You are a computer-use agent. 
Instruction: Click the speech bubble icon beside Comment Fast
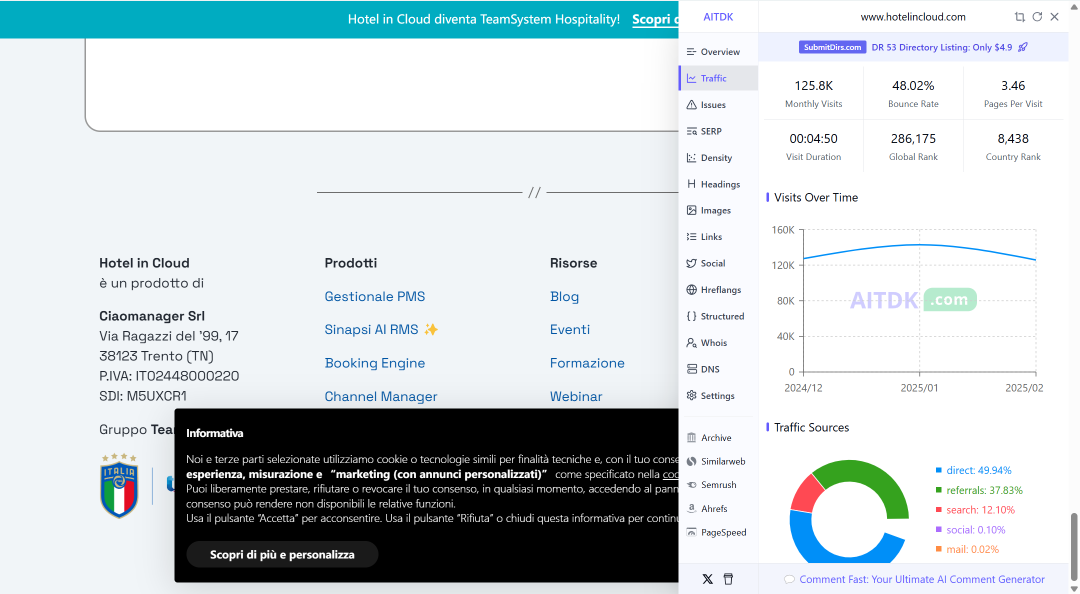789,580
